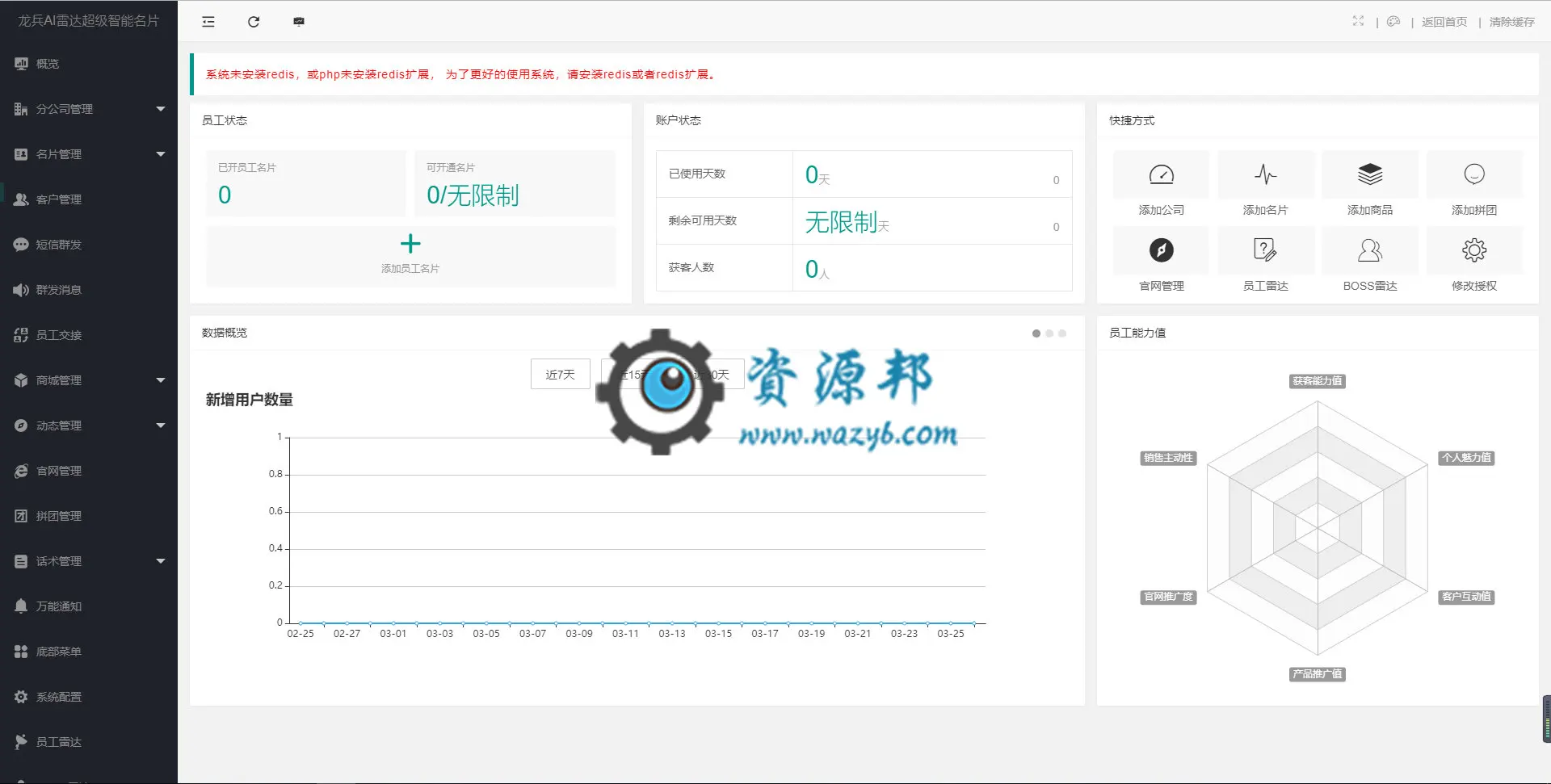Expand the 分公司管理 menu arrow
1551x784 pixels.
(160, 109)
